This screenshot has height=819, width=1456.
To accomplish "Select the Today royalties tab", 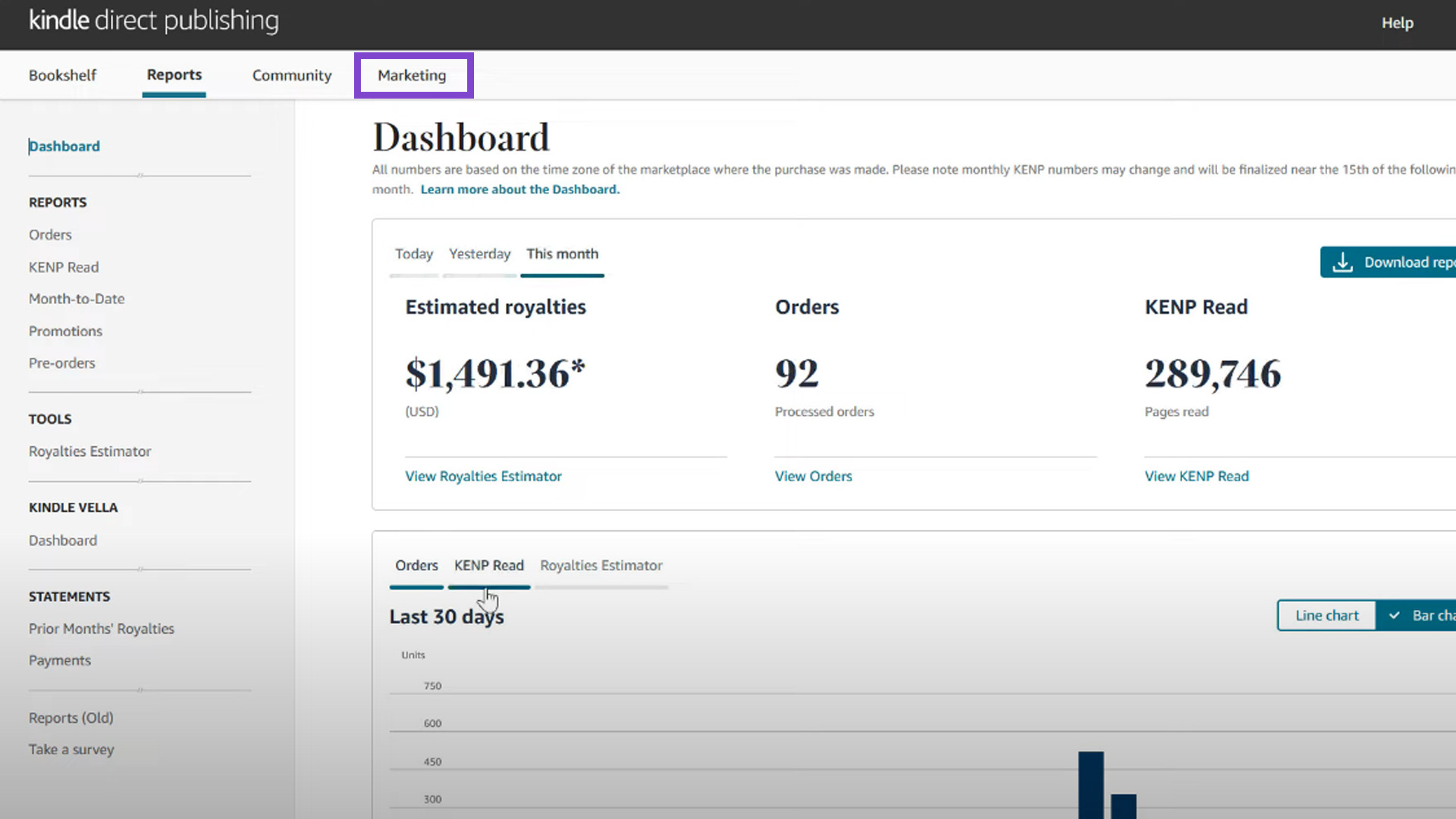I will tap(413, 254).
